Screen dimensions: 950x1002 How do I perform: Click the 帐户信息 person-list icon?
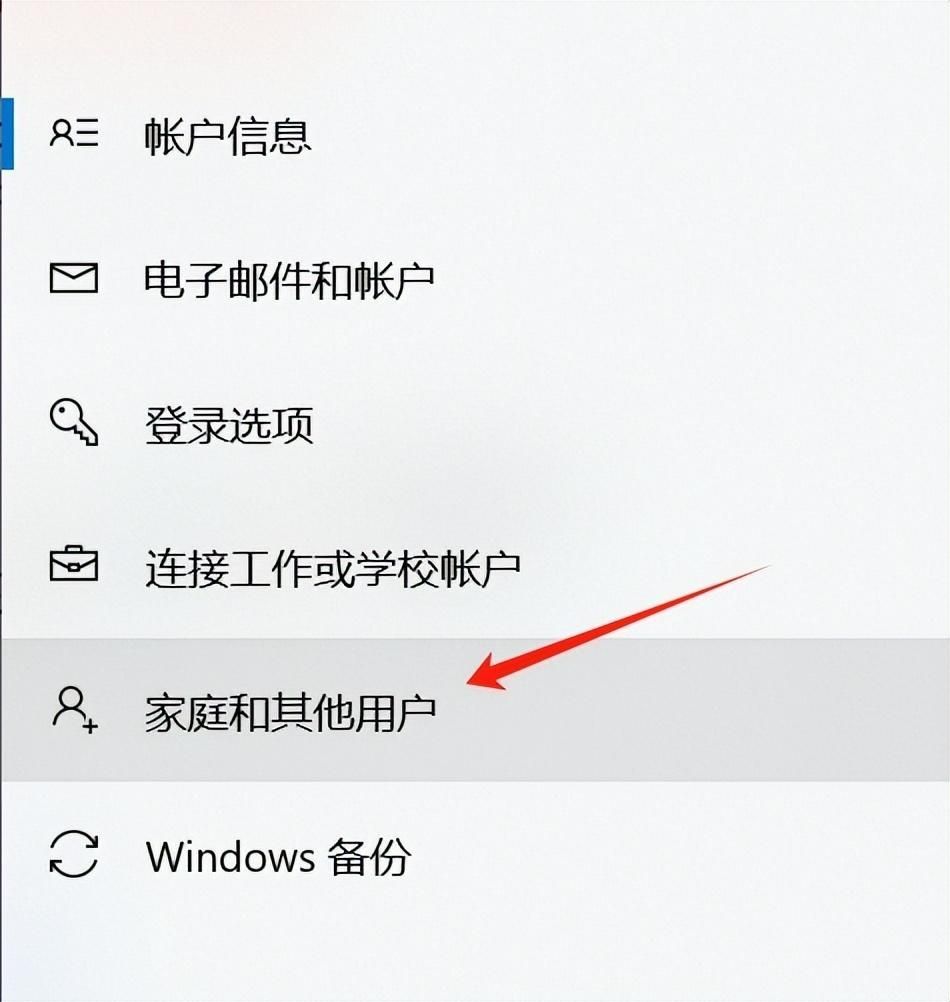[74, 133]
